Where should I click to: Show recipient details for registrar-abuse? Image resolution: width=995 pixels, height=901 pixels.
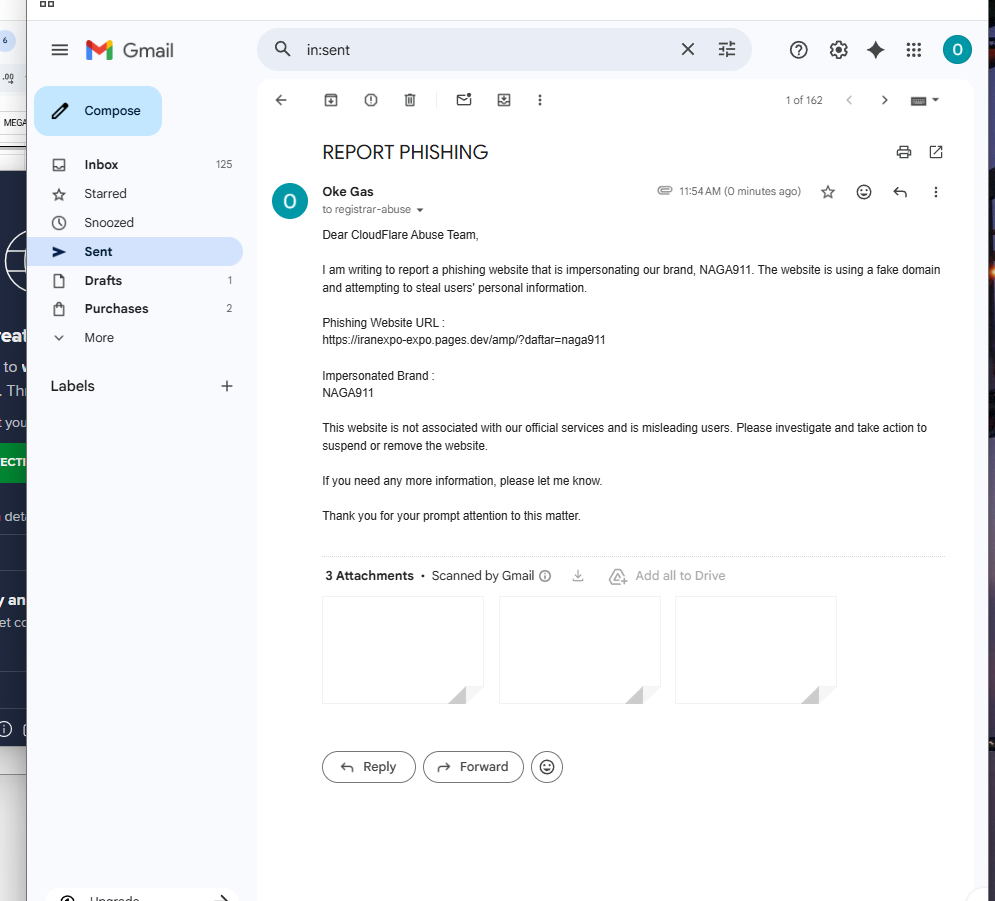pos(419,210)
